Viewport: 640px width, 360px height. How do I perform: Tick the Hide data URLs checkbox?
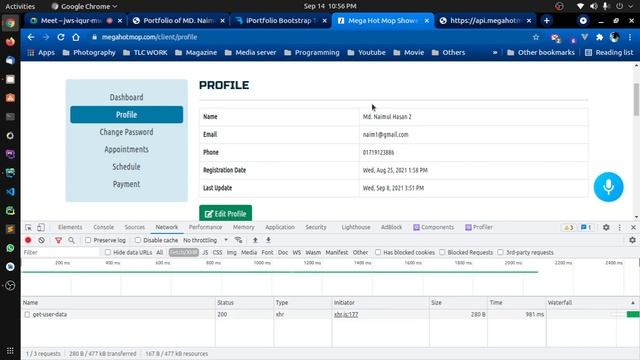click(x=108, y=252)
